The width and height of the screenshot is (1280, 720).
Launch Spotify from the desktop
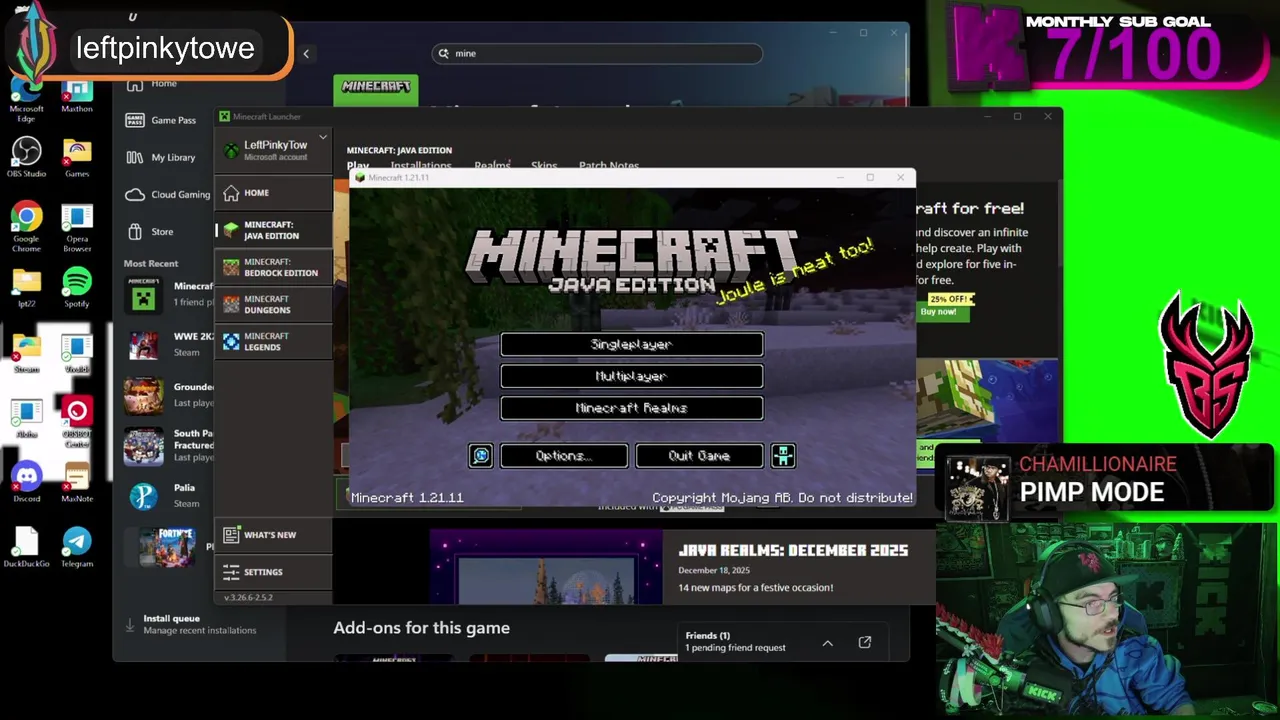[77, 288]
